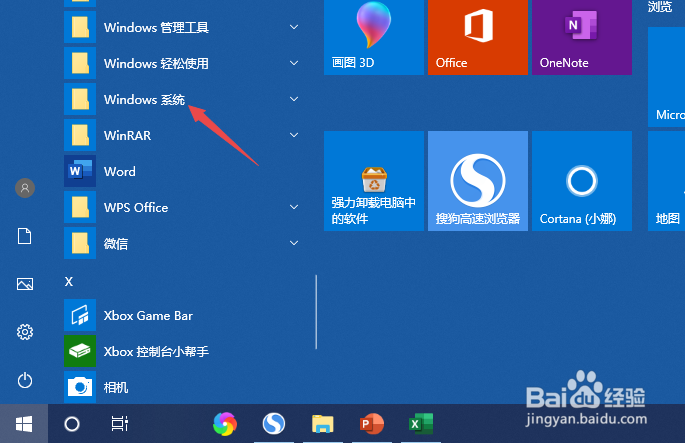Image resolution: width=685 pixels, height=443 pixels.
Task: Open Task View on the taskbar
Action: 119,424
